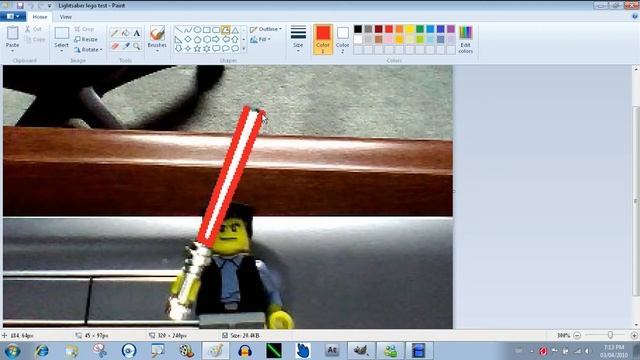Choose the highlighted Polygon shape

[x=226, y=30]
